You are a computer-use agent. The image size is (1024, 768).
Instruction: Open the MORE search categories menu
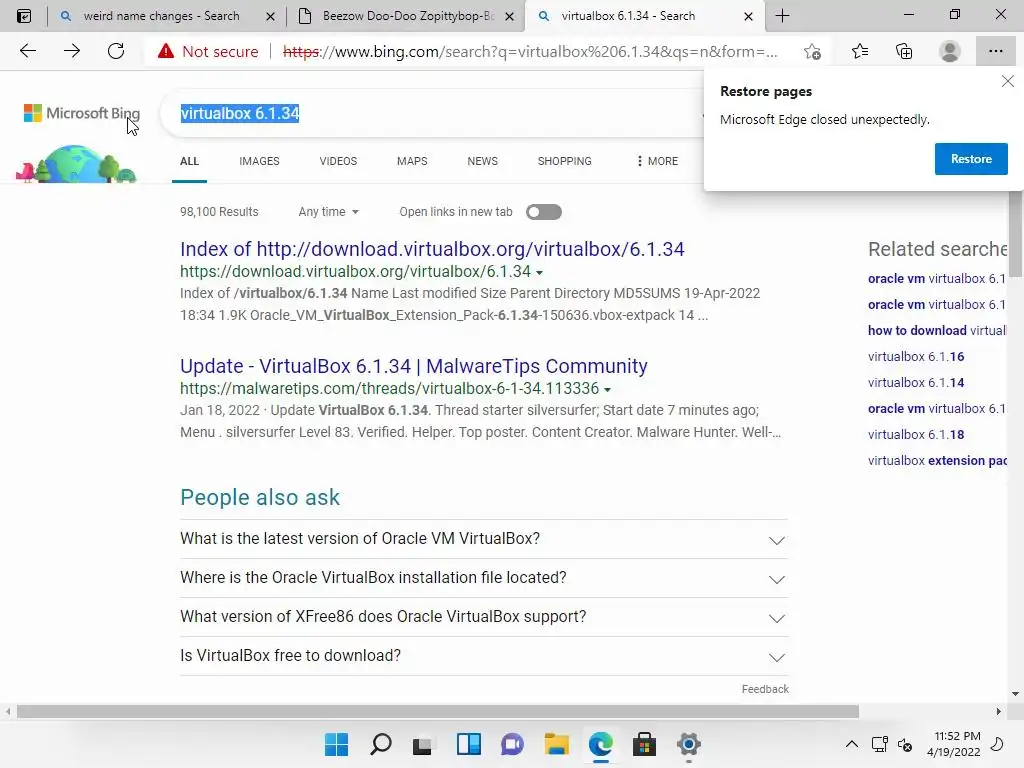(657, 161)
